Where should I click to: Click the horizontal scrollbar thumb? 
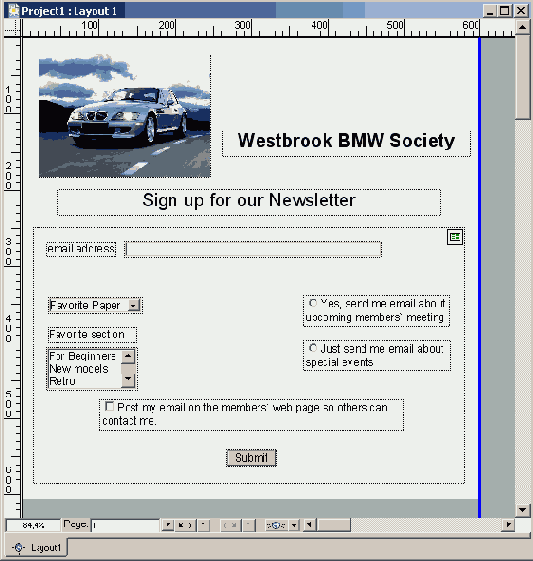(334, 525)
